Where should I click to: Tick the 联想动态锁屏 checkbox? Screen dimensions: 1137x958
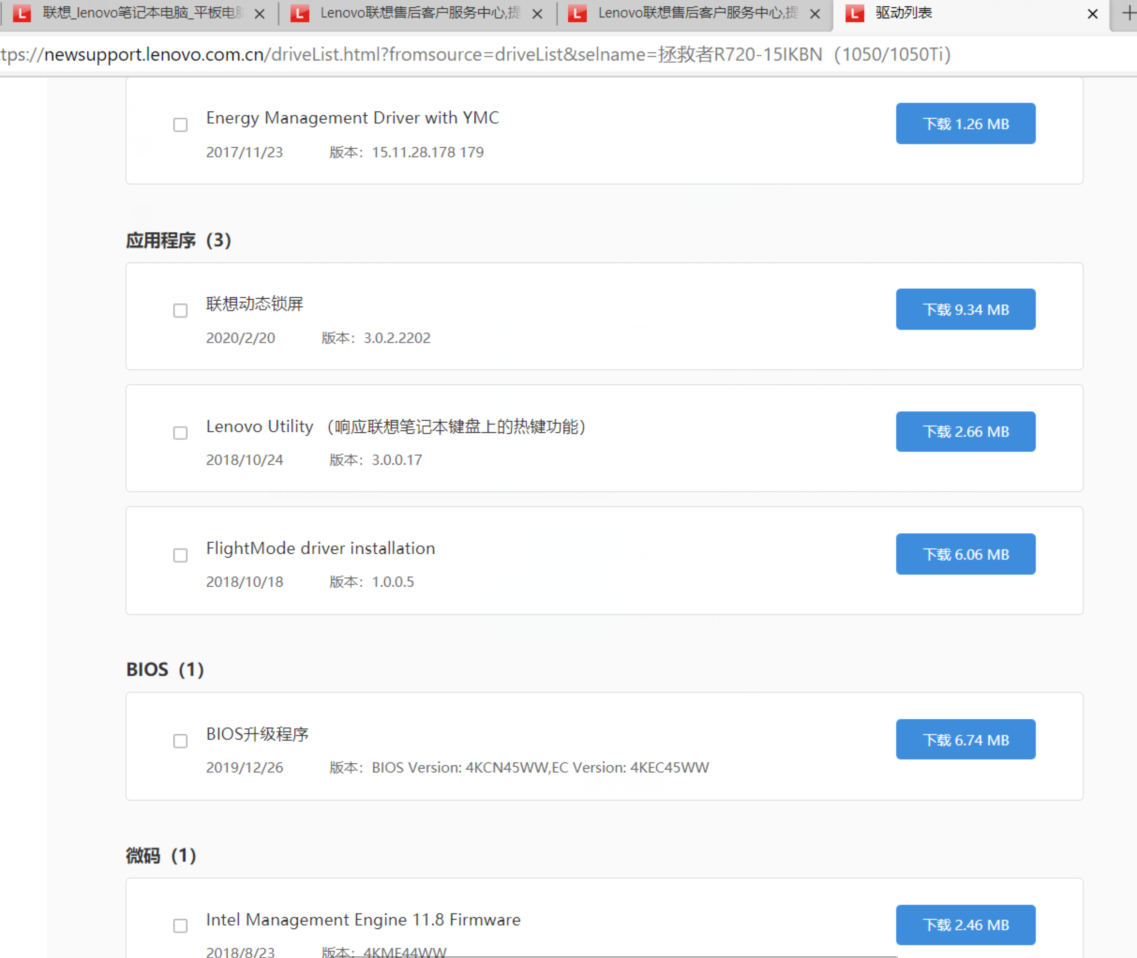click(180, 310)
